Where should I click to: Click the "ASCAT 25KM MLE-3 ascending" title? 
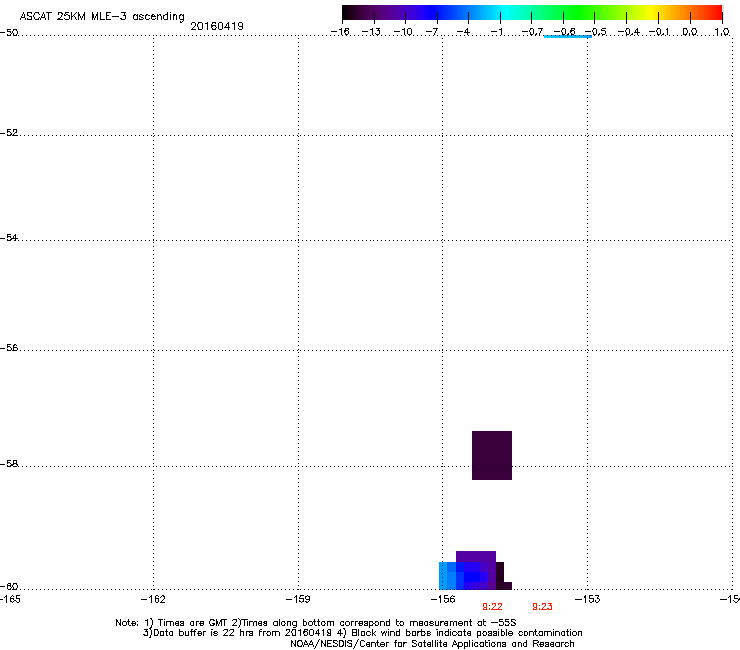102,17
